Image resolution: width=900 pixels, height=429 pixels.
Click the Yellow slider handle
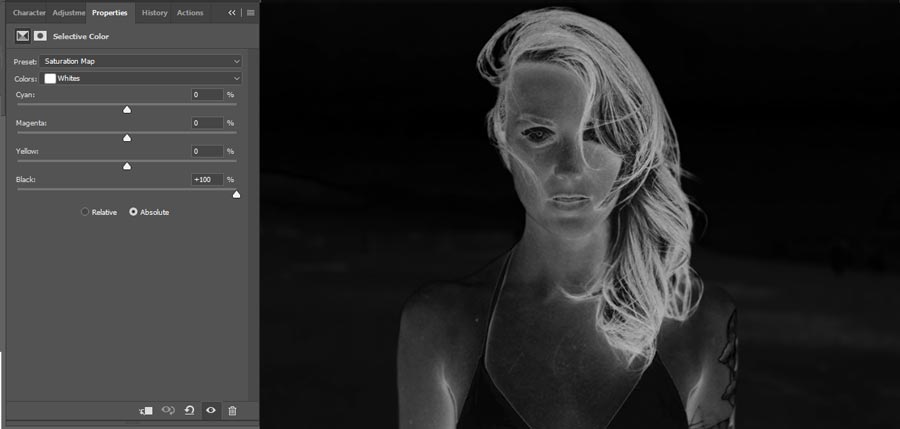127,166
